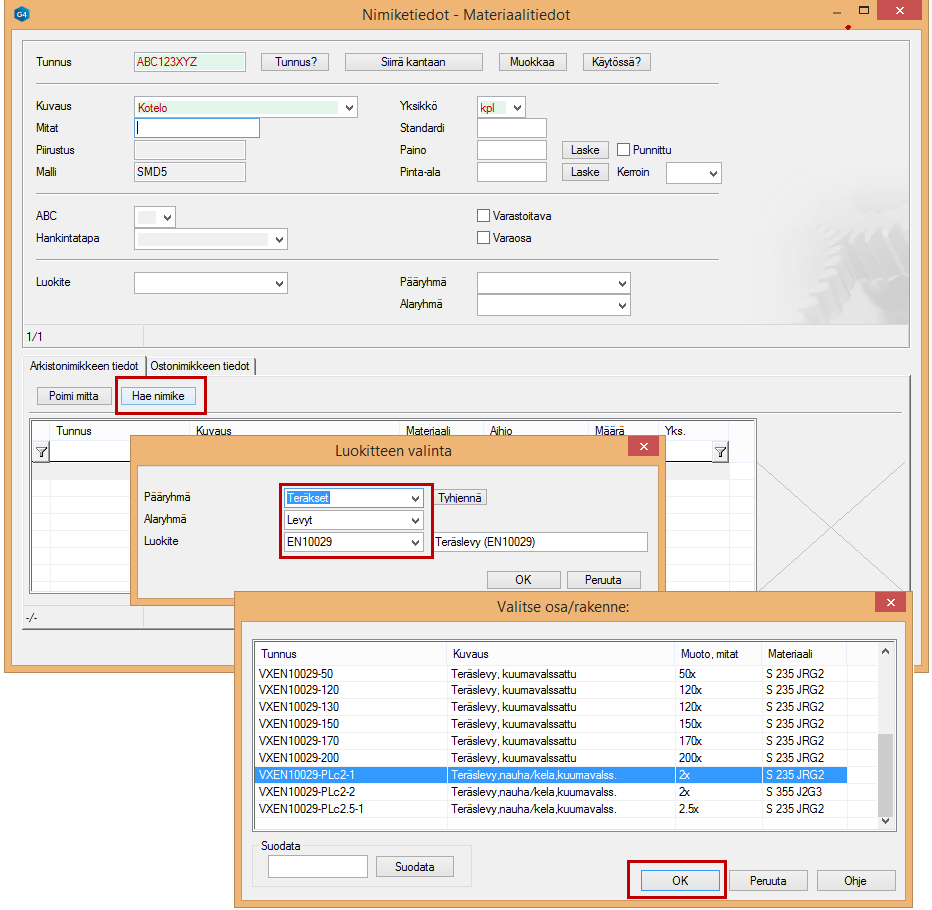This screenshot has width=932, height=910.
Task: Expand the Hankintatapa dropdown
Action: [279, 239]
